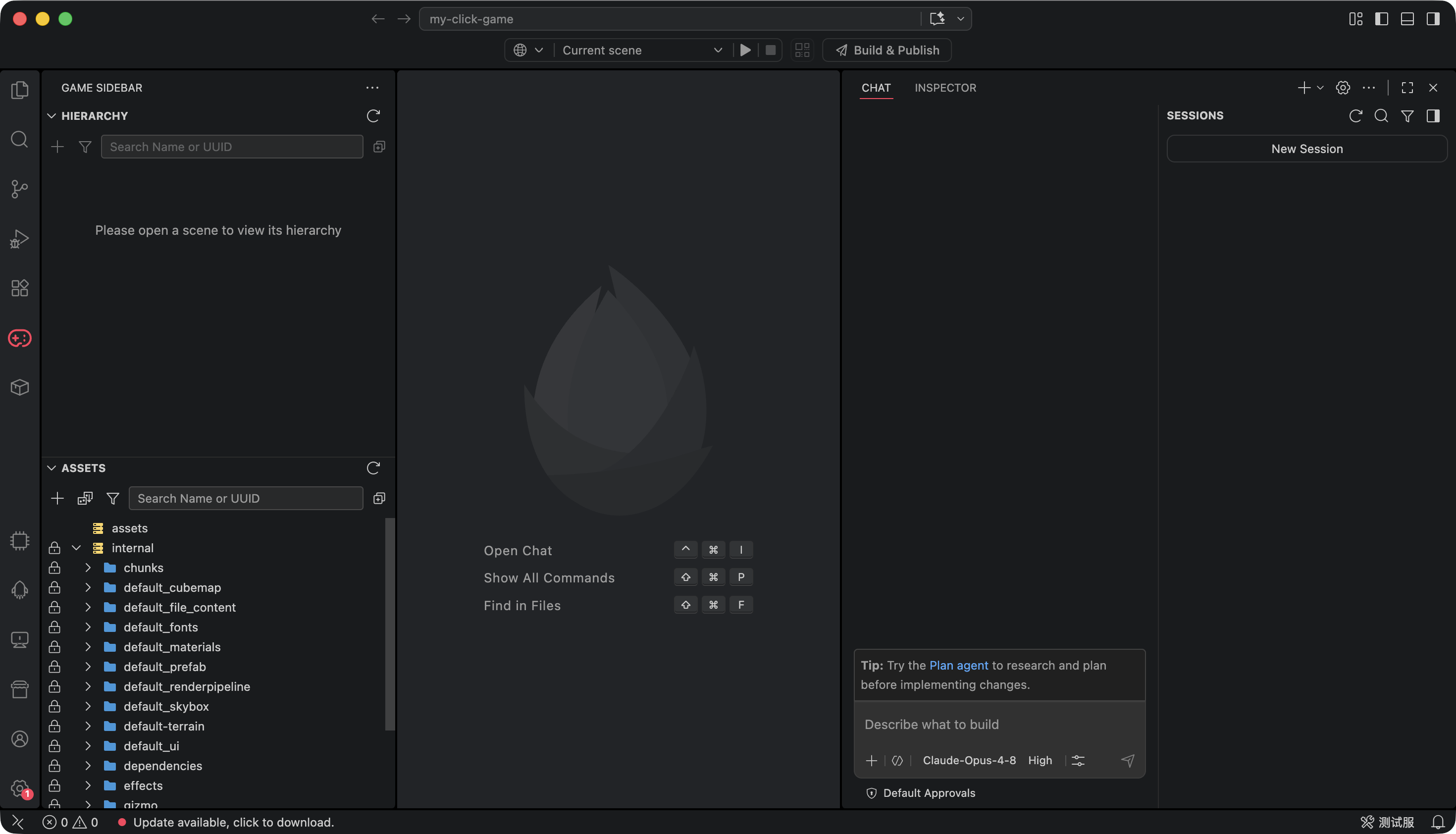Viewport: 1456px width, 834px height.
Task: Select the red game controller sidebar icon
Action: [x=19, y=338]
